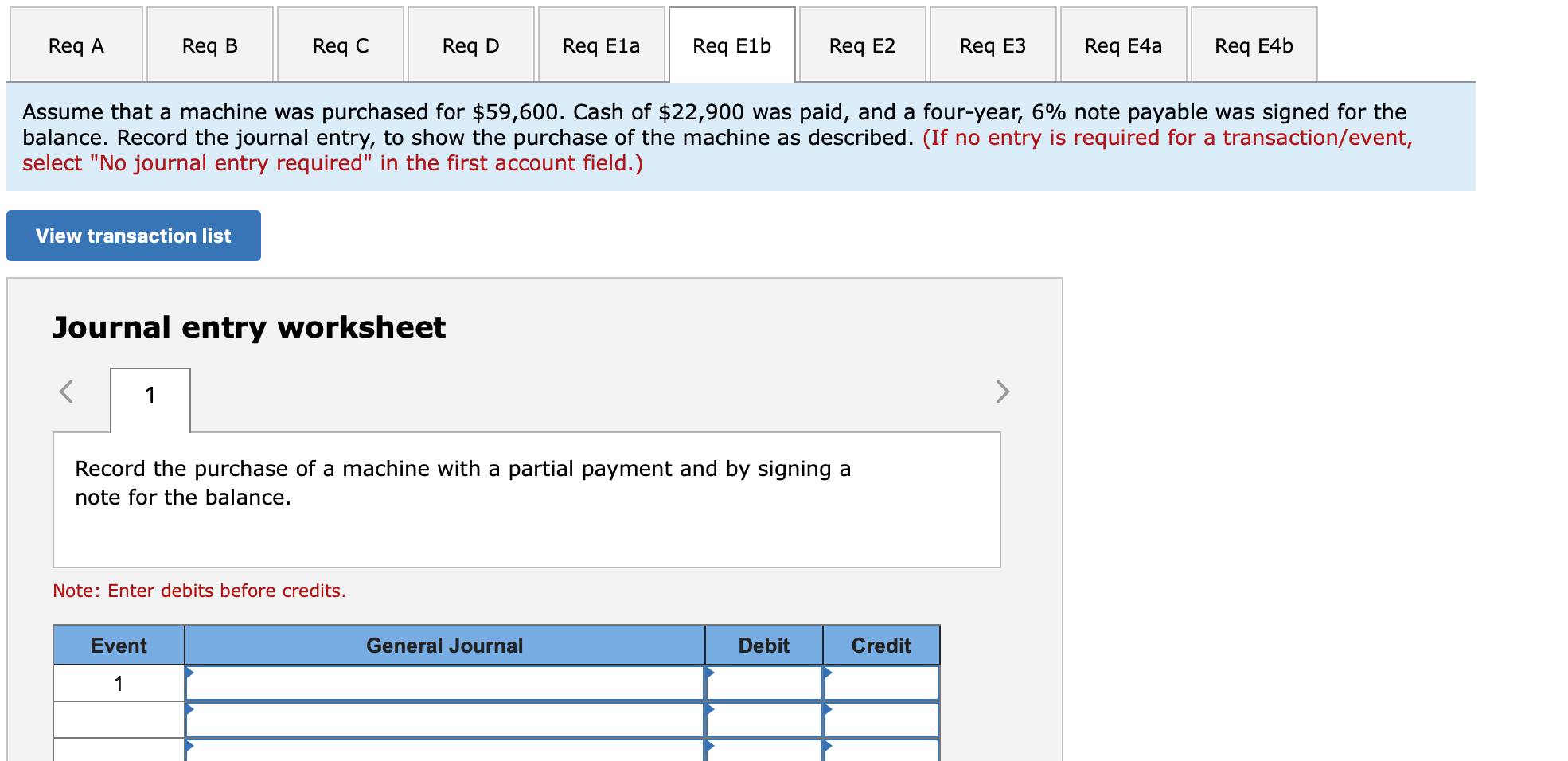Viewport: 1568px width, 761px height.
Task: Advance to next entry with right chevron
Action: [1003, 392]
